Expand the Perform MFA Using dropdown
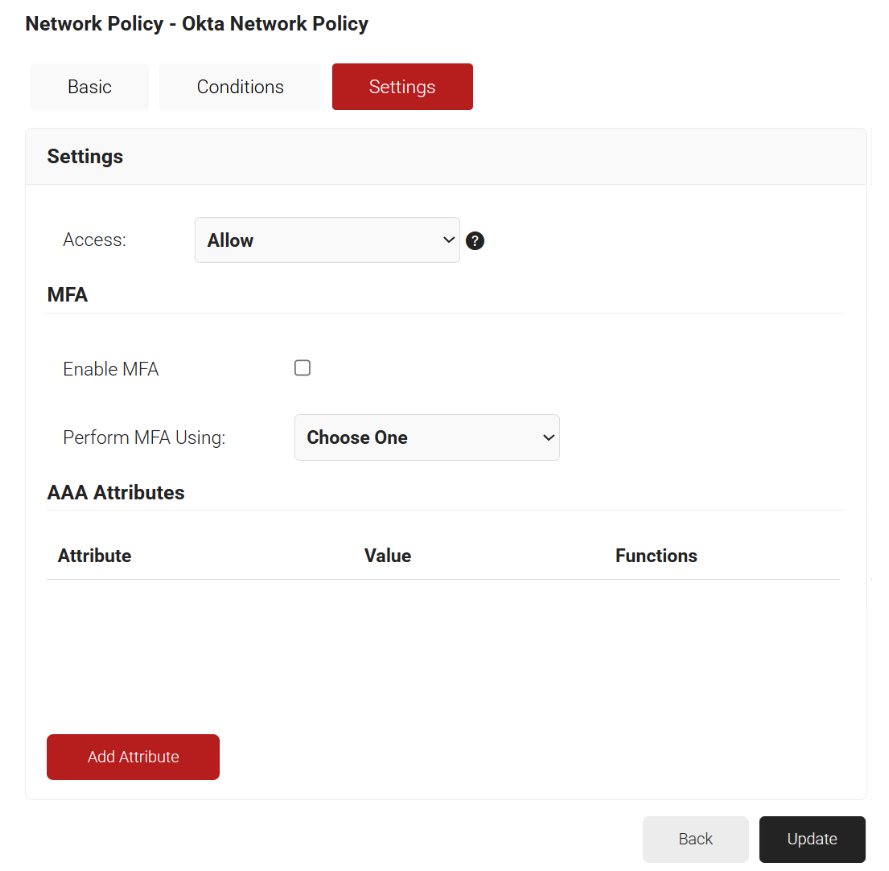 click(427, 437)
